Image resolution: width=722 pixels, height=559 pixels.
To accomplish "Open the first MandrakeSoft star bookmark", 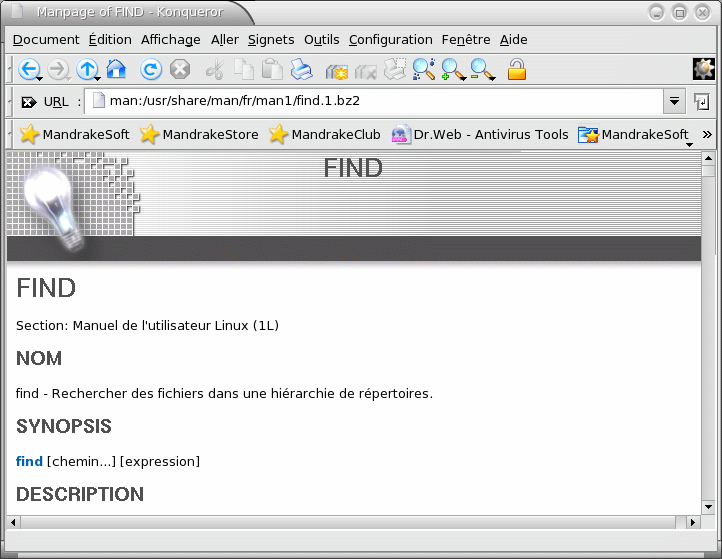I will pyautogui.click(x=75, y=134).
